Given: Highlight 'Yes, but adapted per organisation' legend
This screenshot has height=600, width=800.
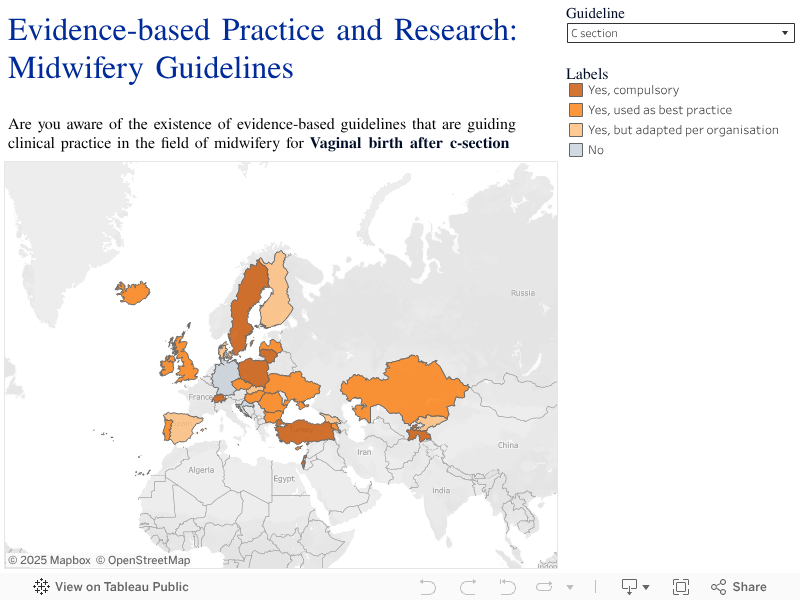Looking at the screenshot, I should (674, 130).
